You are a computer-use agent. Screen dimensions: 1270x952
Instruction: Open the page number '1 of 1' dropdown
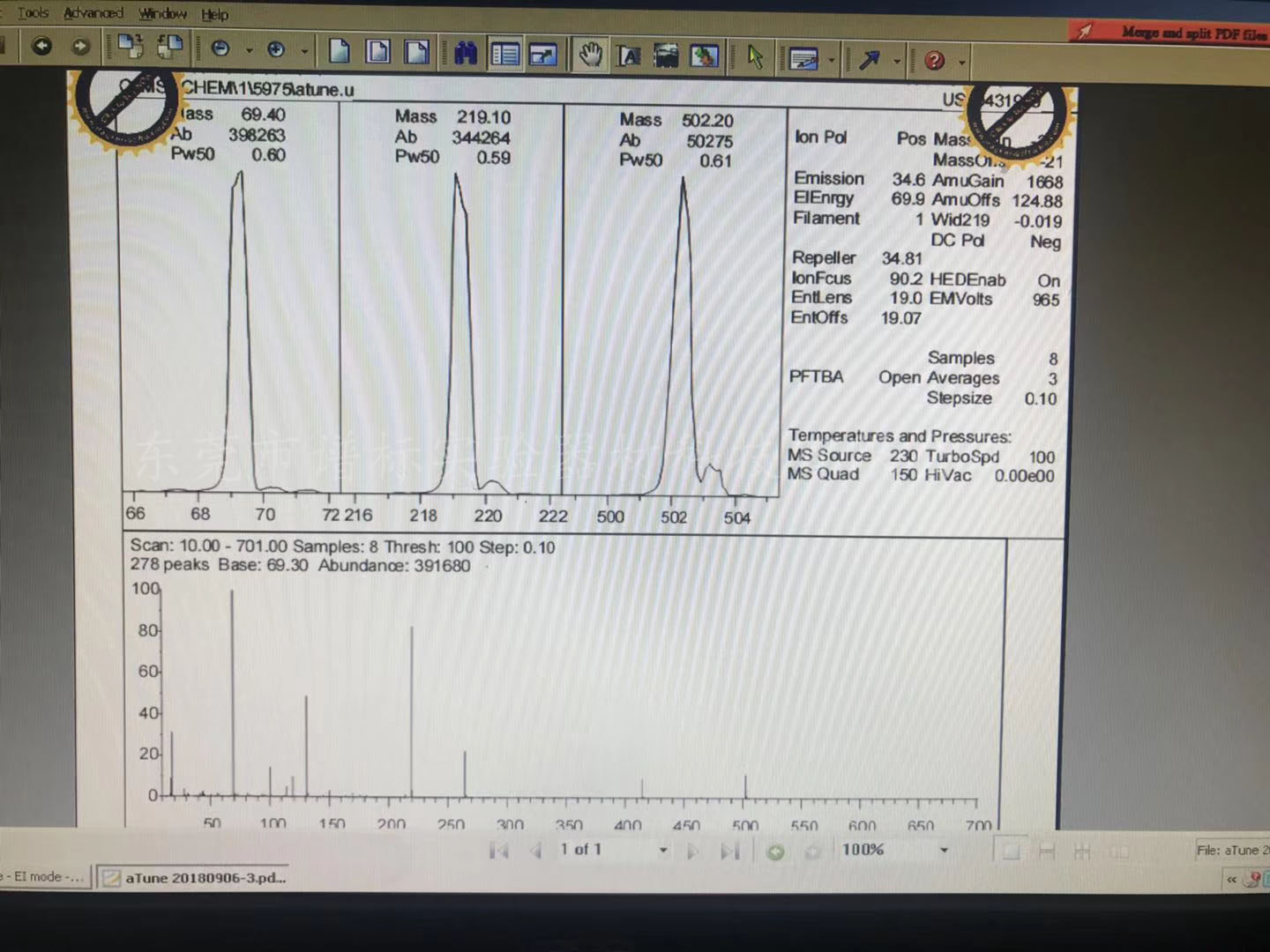tap(662, 851)
